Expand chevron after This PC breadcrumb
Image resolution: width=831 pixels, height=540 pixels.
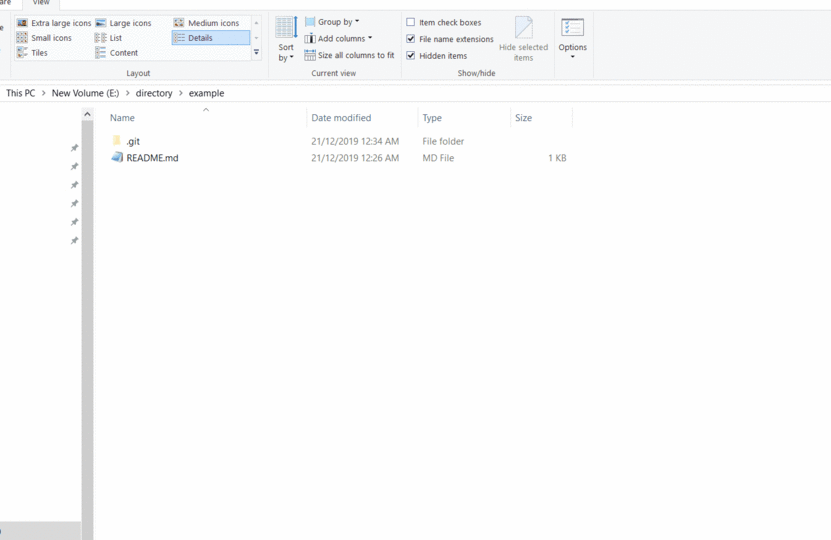click(43, 93)
